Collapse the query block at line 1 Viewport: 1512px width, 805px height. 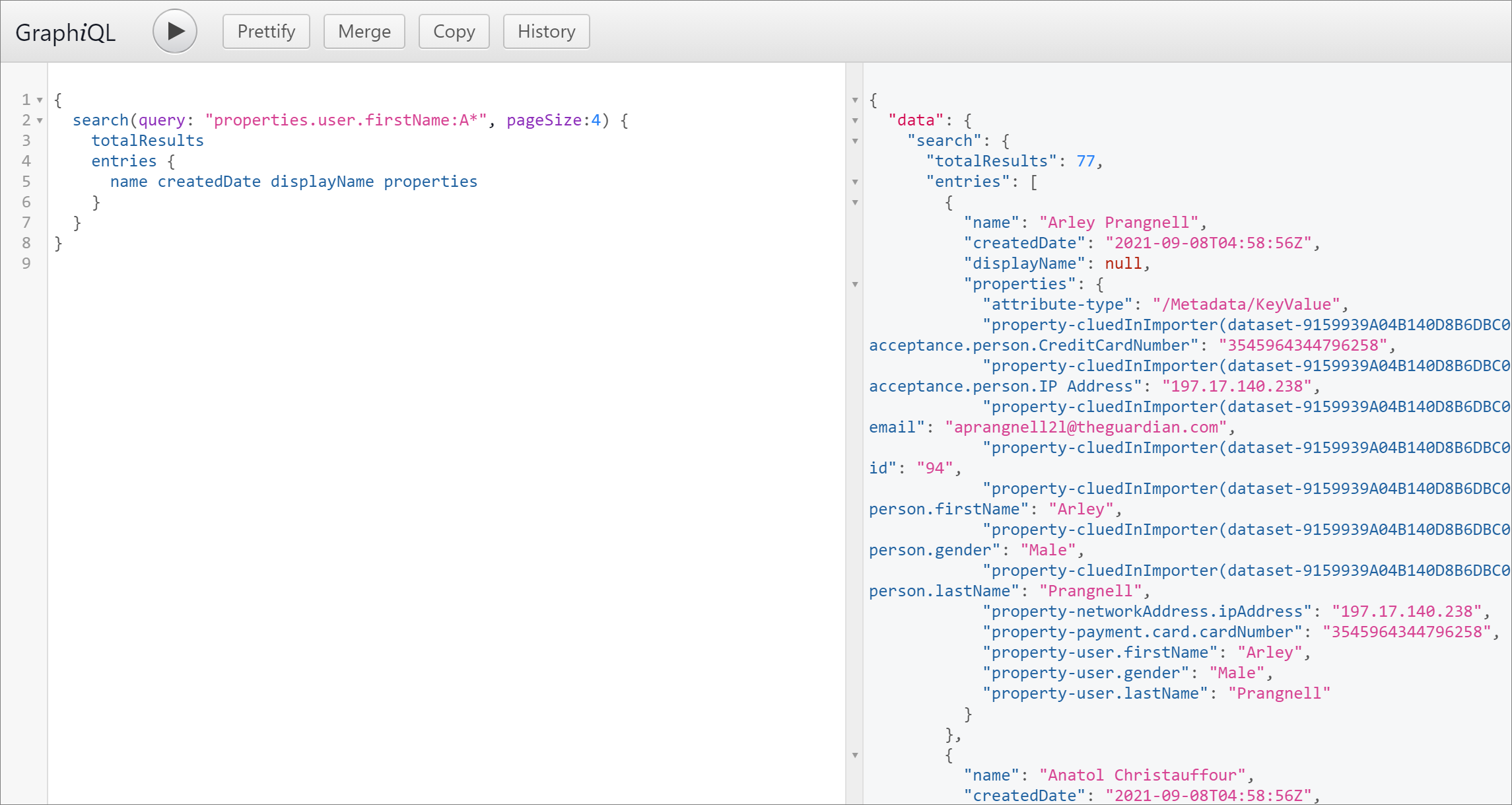click(x=40, y=100)
